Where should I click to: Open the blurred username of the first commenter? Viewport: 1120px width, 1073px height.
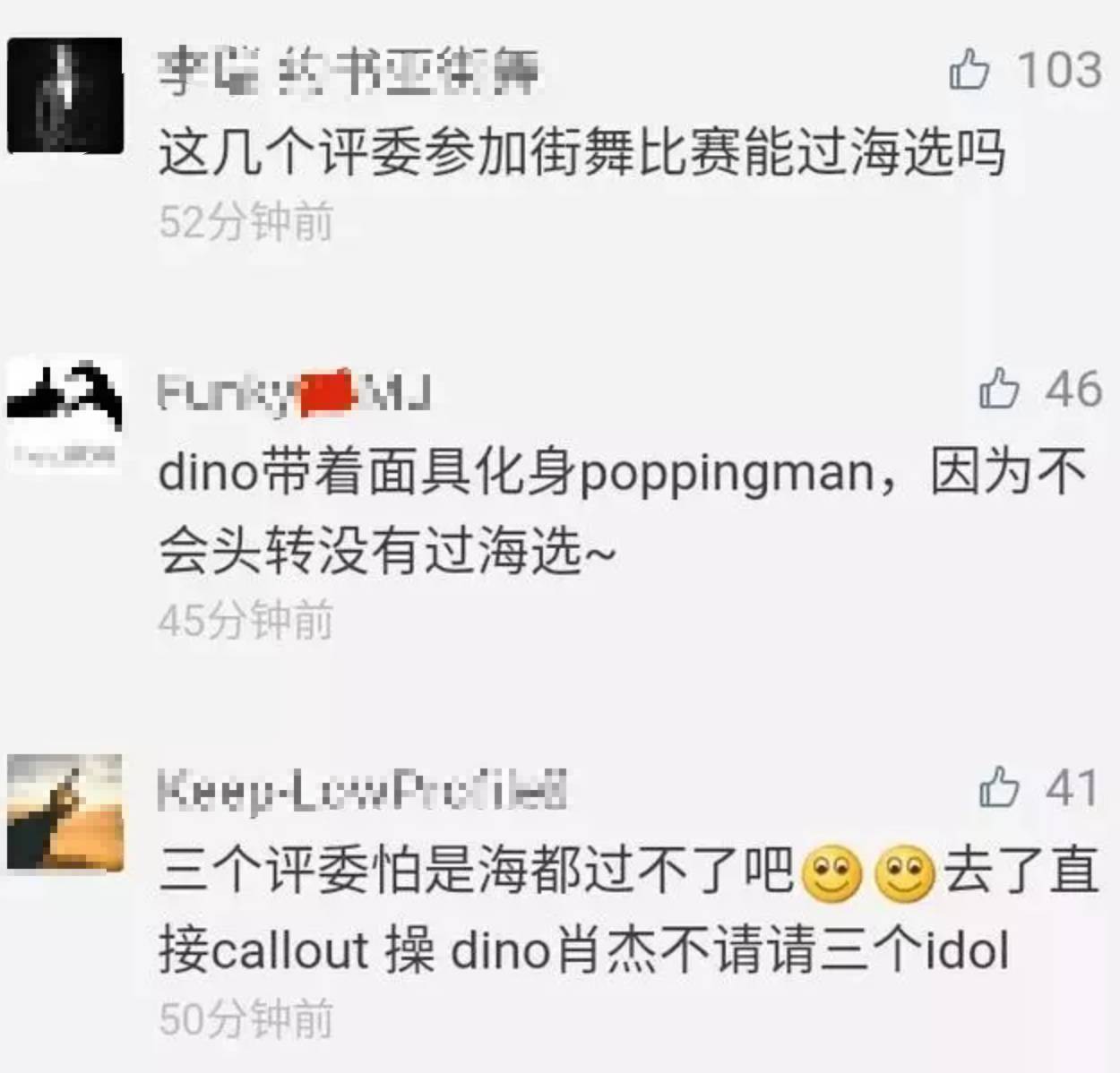pyautogui.click(x=349, y=71)
